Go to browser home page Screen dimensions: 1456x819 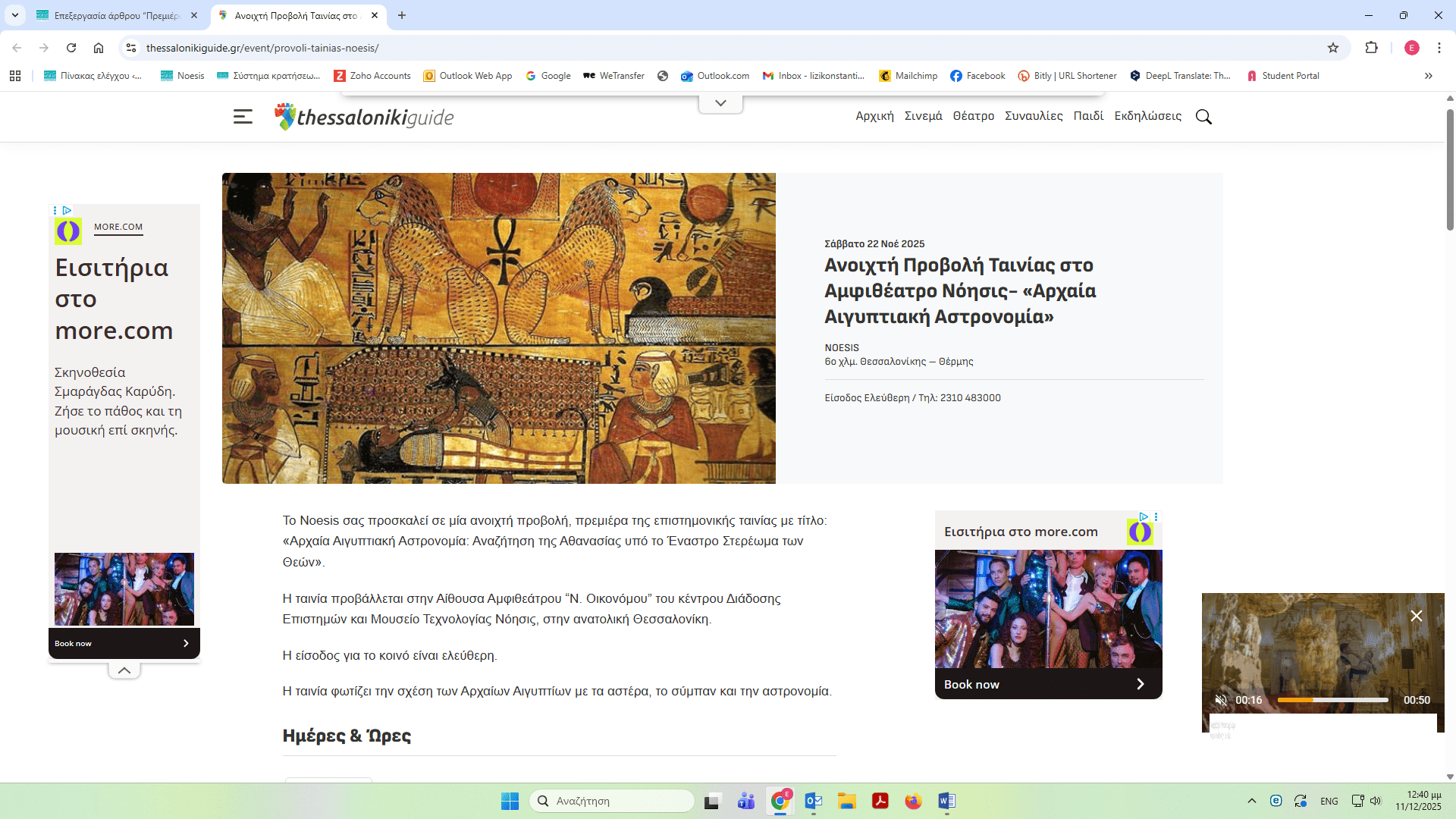(x=99, y=48)
